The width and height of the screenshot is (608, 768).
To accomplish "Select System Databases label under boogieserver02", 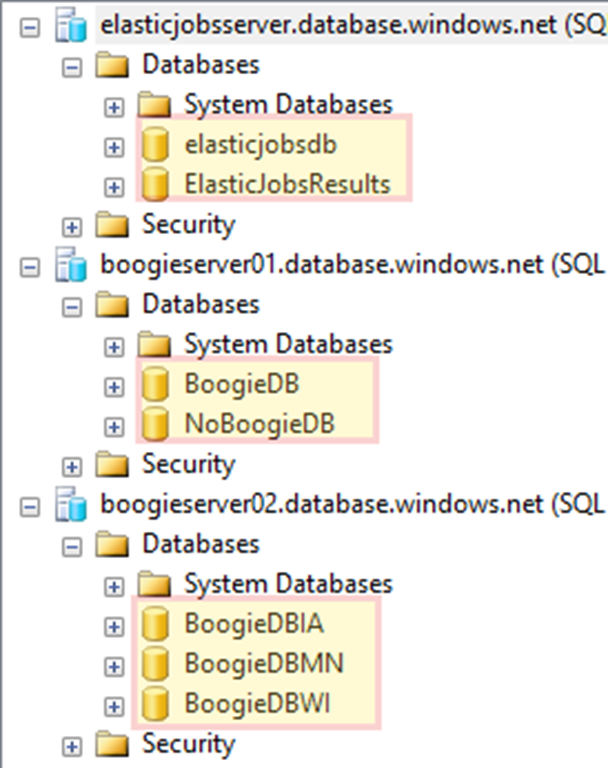I will click(x=288, y=585).
